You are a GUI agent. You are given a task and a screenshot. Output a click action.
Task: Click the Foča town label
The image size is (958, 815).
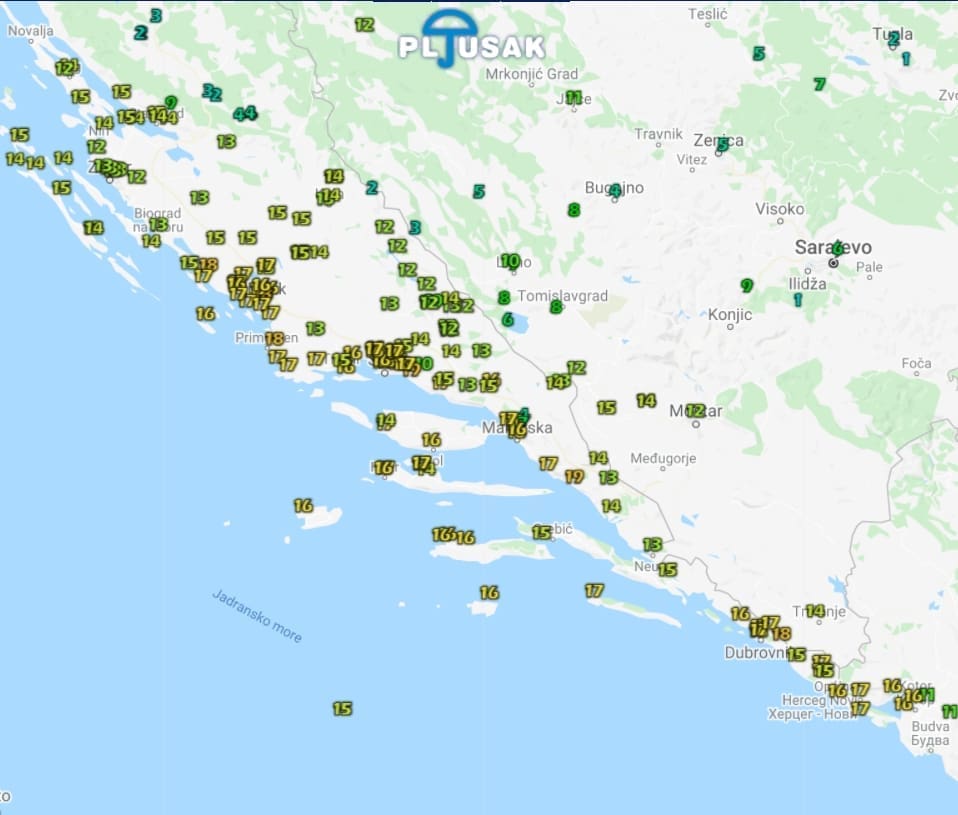[x=916, y=363]
